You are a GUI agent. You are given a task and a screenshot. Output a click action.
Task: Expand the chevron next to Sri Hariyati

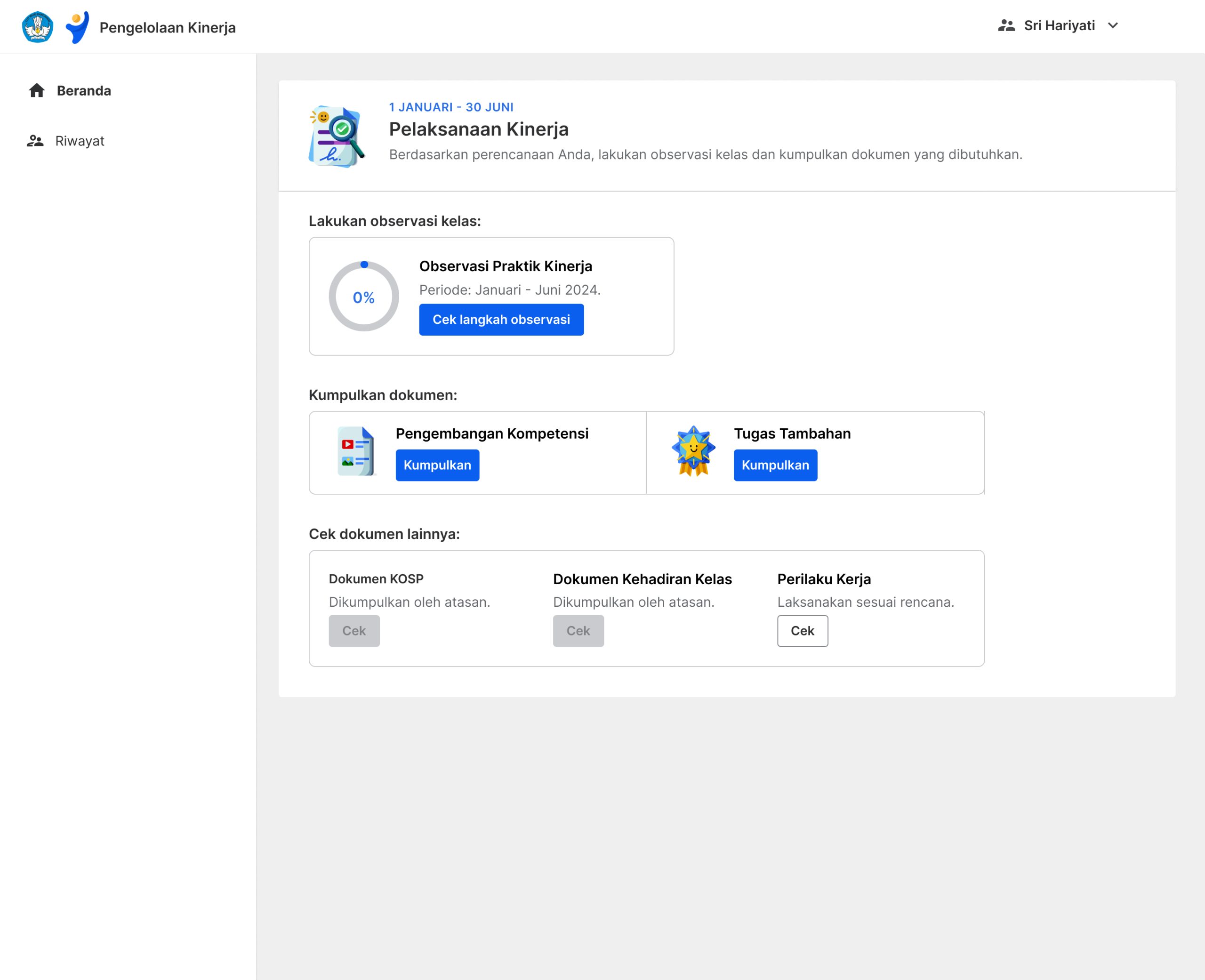click(x=1112, y=25)
